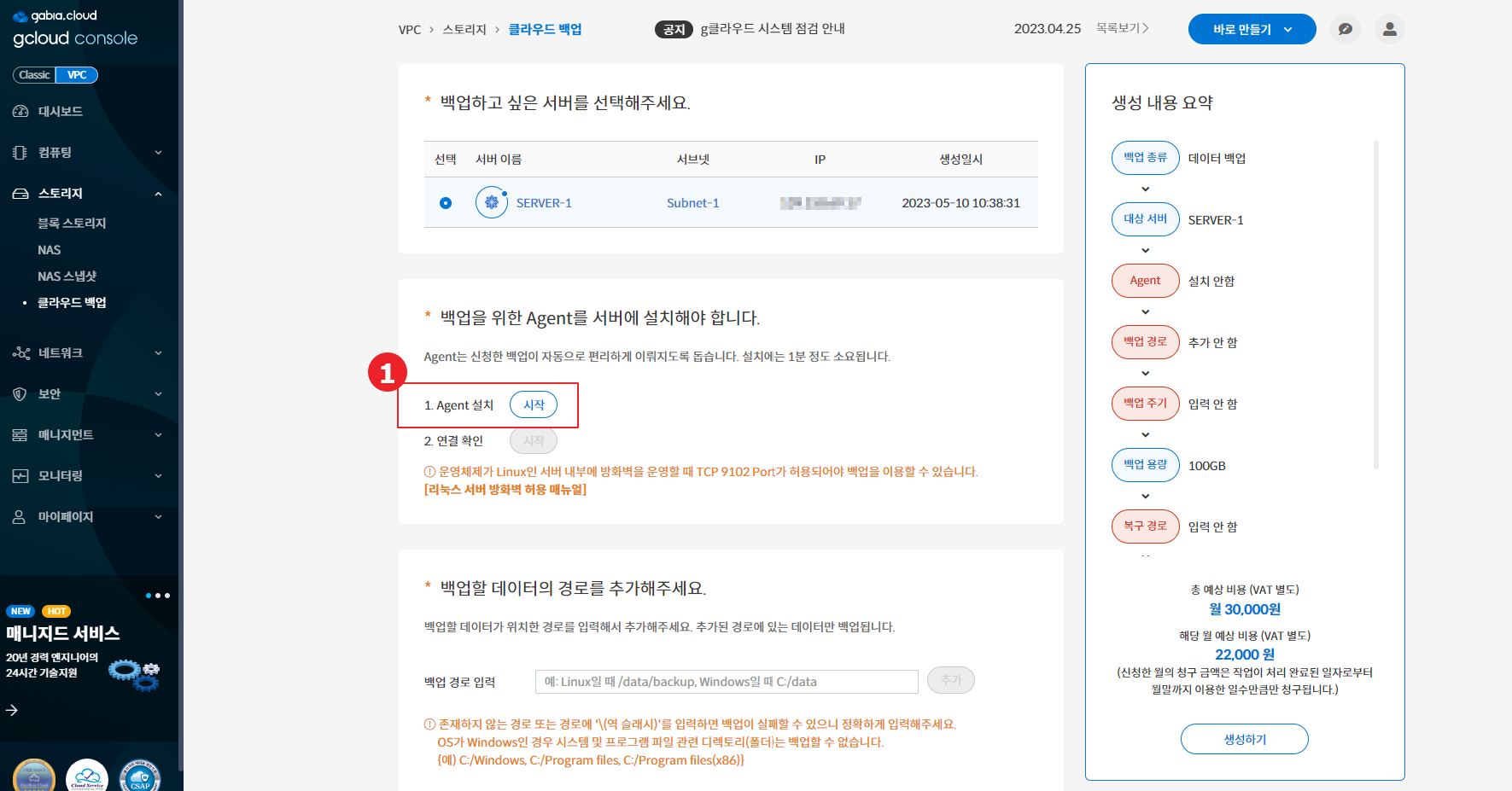Switch to Classic mode toggle
This screenshot has width=1512, height=791.
(x=34, y=75)
